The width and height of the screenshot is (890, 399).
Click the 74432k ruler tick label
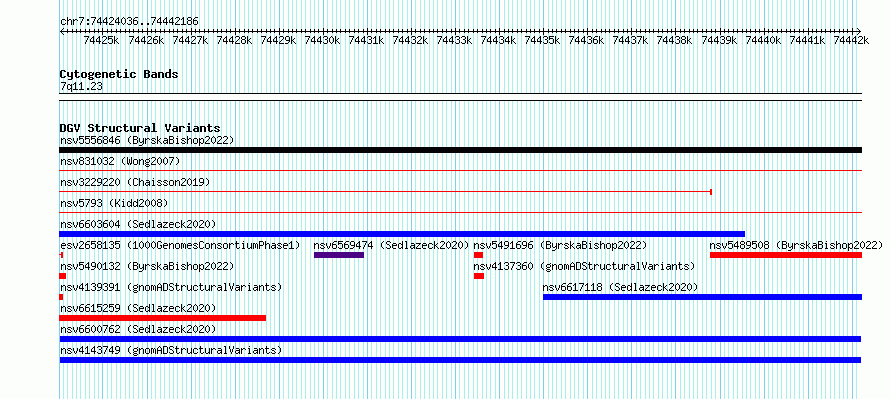pos(410,40)
